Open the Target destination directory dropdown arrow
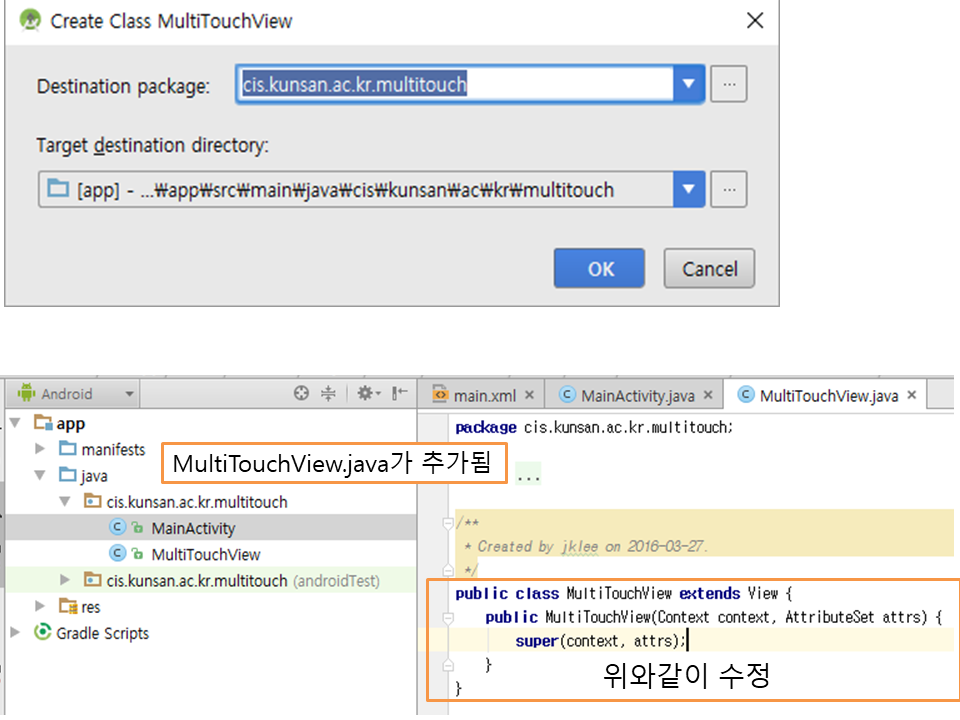This screenshot has height=720, width=960. tap(688, 189)
